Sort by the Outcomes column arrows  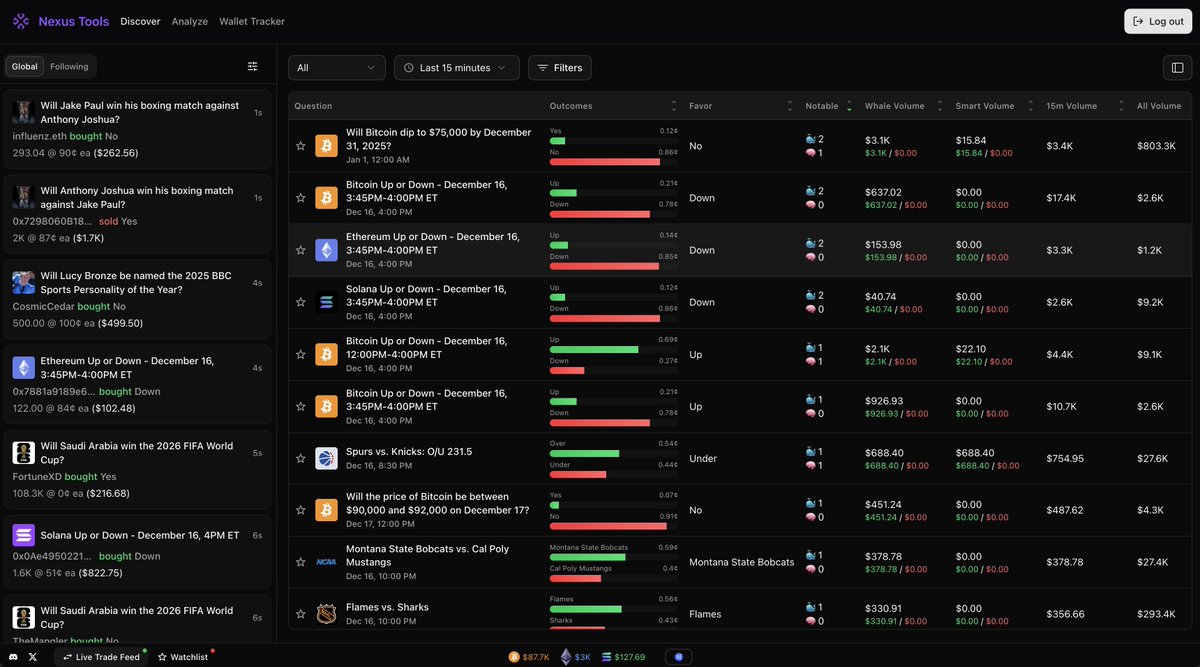click(673, 106)
